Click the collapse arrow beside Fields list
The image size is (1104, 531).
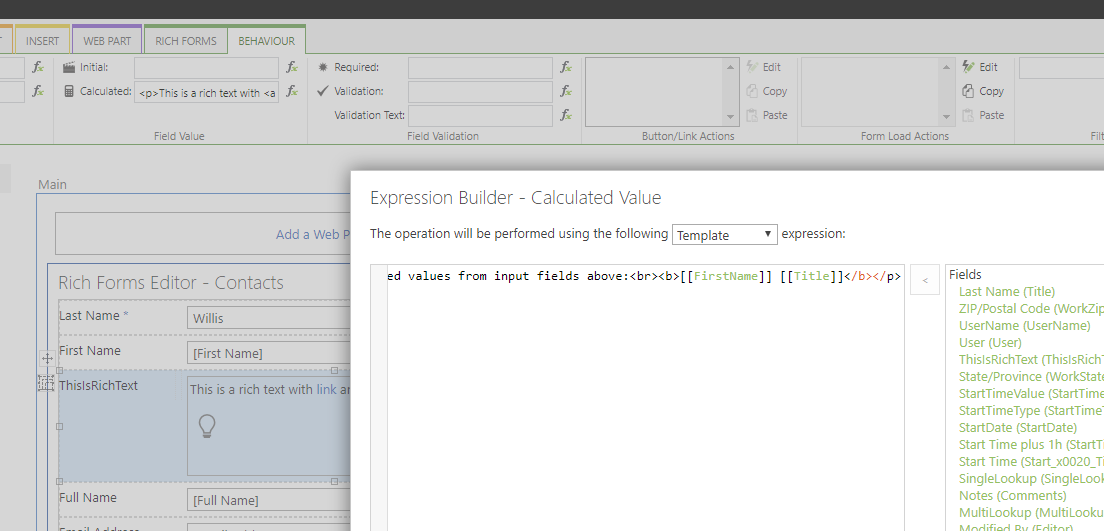[x=924, y=281]
